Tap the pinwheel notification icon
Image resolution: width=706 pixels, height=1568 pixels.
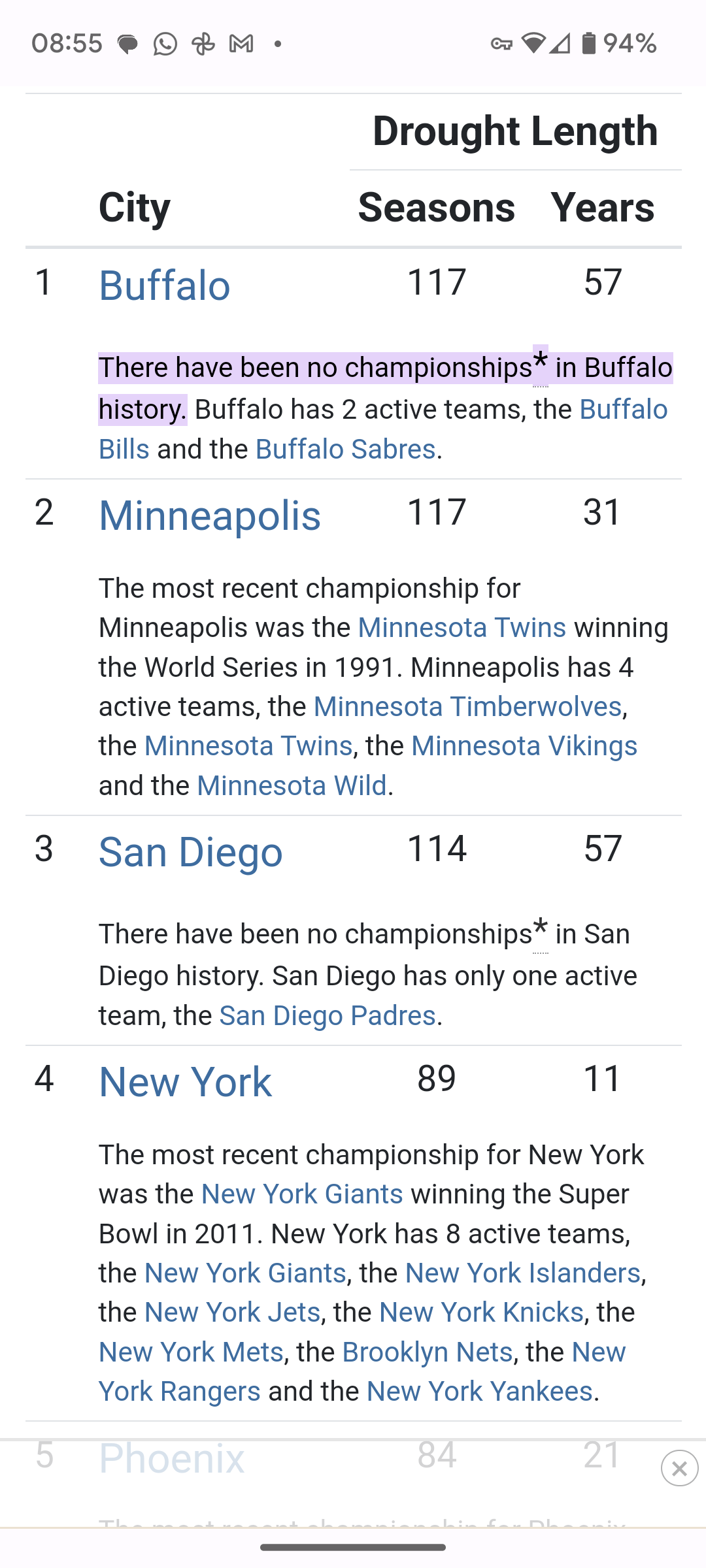pyautogui.click(x=203, y=44)
